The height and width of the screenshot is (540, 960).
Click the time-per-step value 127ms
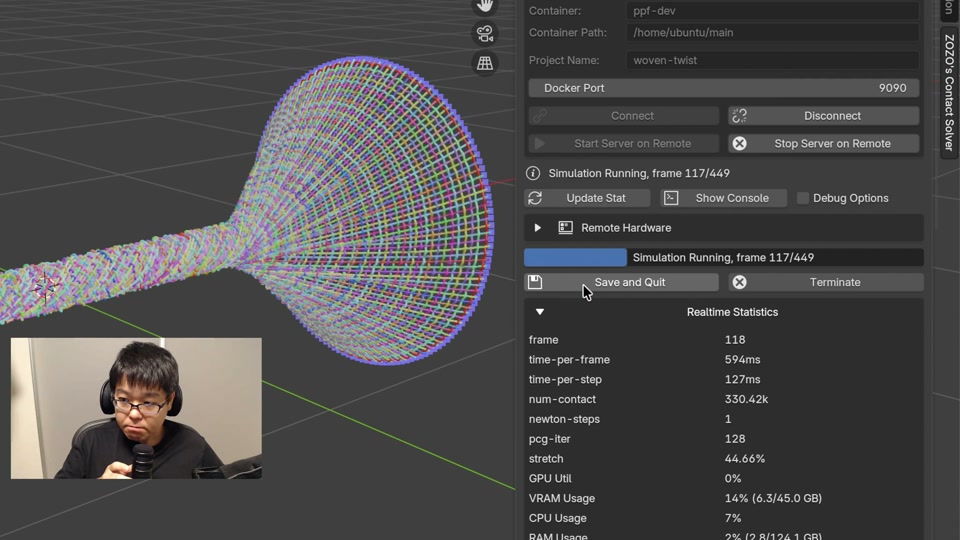[x=742, y=380]
